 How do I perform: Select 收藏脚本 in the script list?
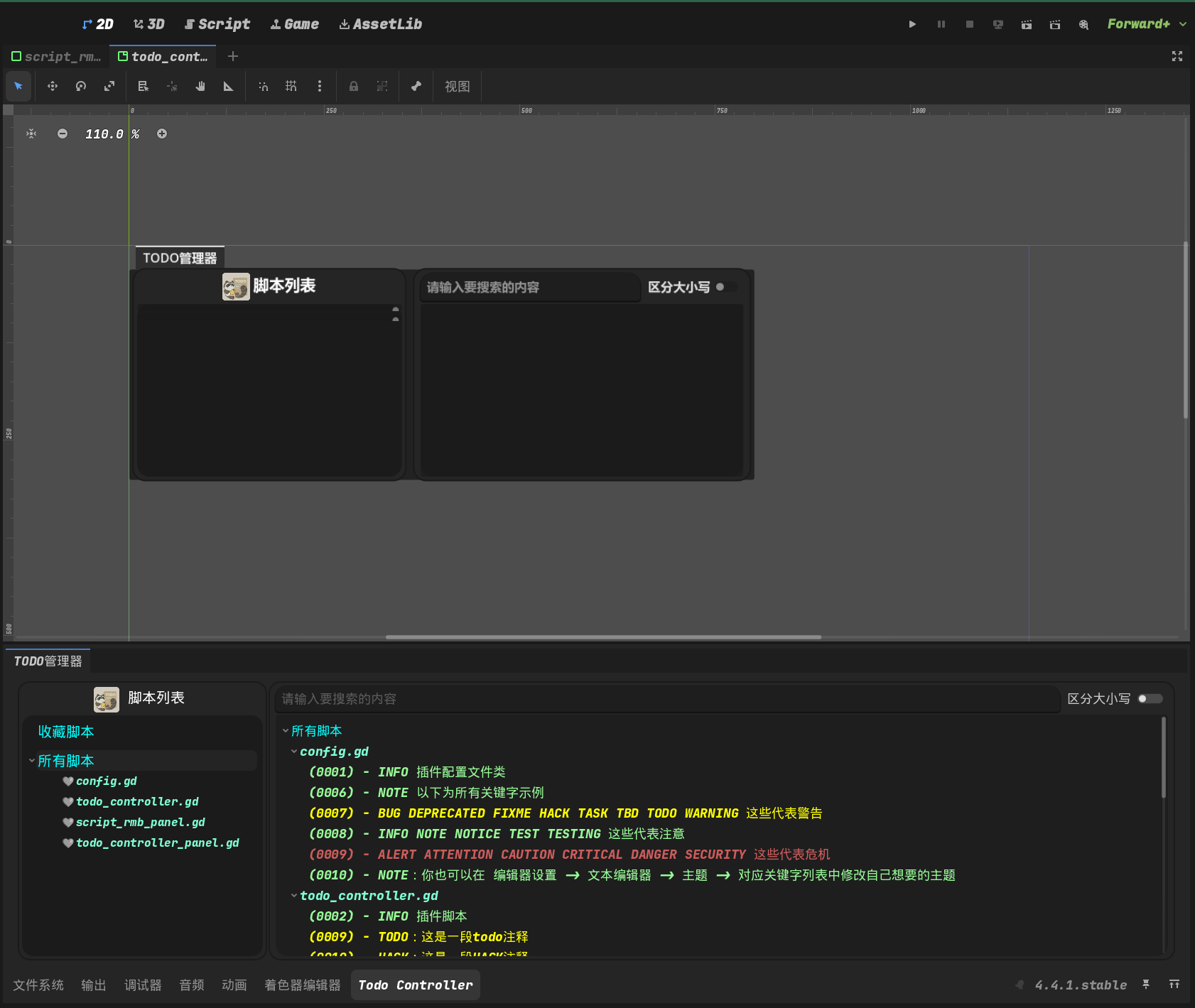pyautogui.click(x=66, y=732)
